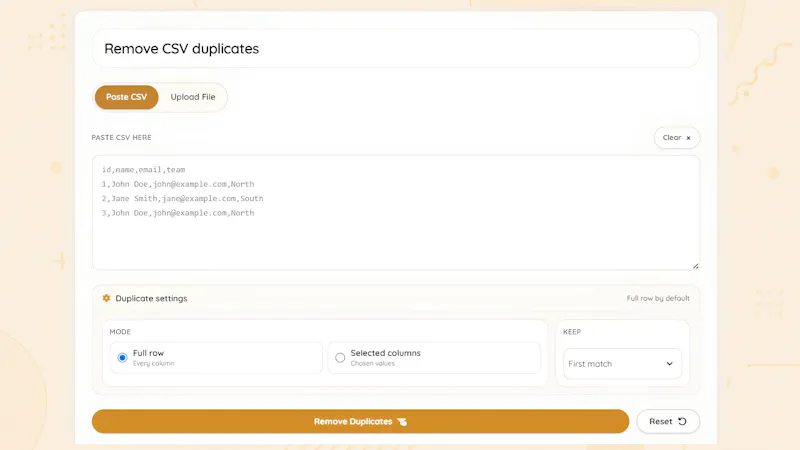Click the broom icon on Remove Duplicates

click(x=402, y=421)
